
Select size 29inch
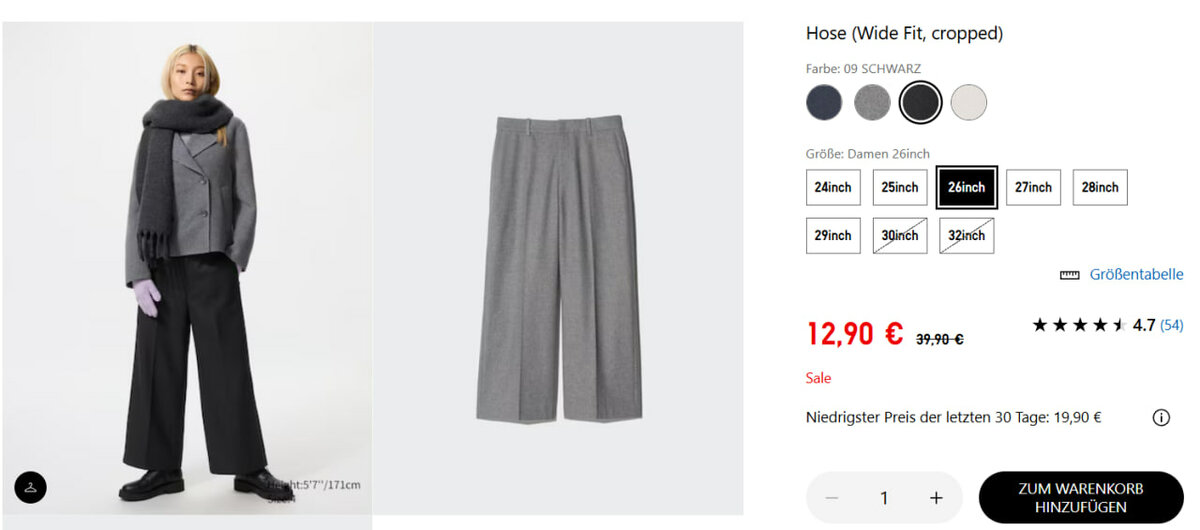pyautogui.click(x=833, y=235)
